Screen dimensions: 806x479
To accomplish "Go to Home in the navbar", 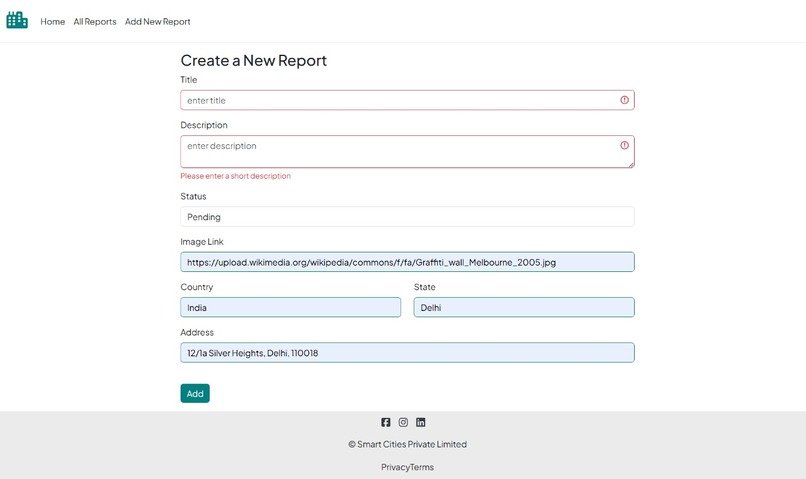I will [x=52, y=22].
